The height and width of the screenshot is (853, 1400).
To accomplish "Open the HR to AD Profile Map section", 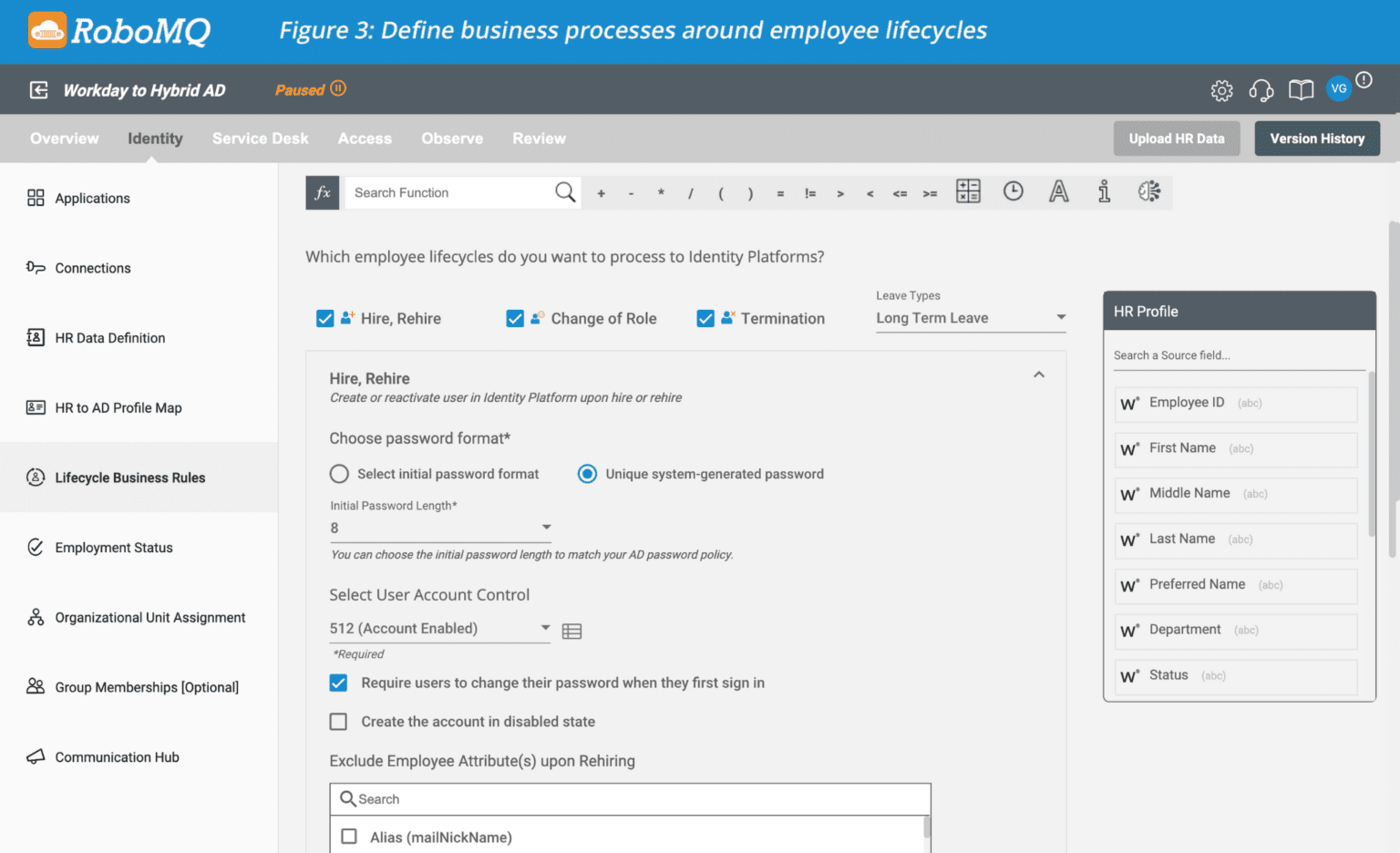I will 118,407.
